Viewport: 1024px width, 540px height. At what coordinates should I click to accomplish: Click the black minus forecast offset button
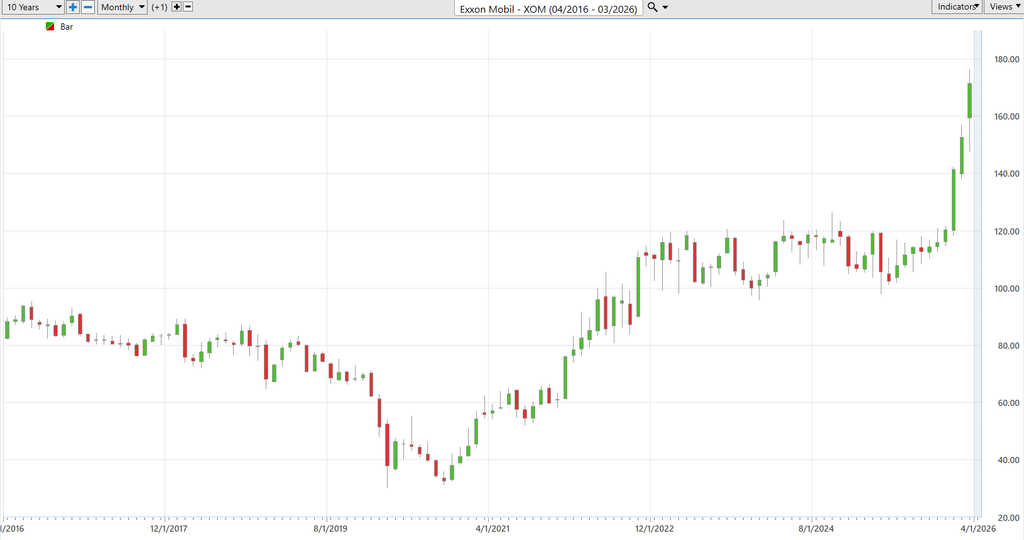(189, 7)
